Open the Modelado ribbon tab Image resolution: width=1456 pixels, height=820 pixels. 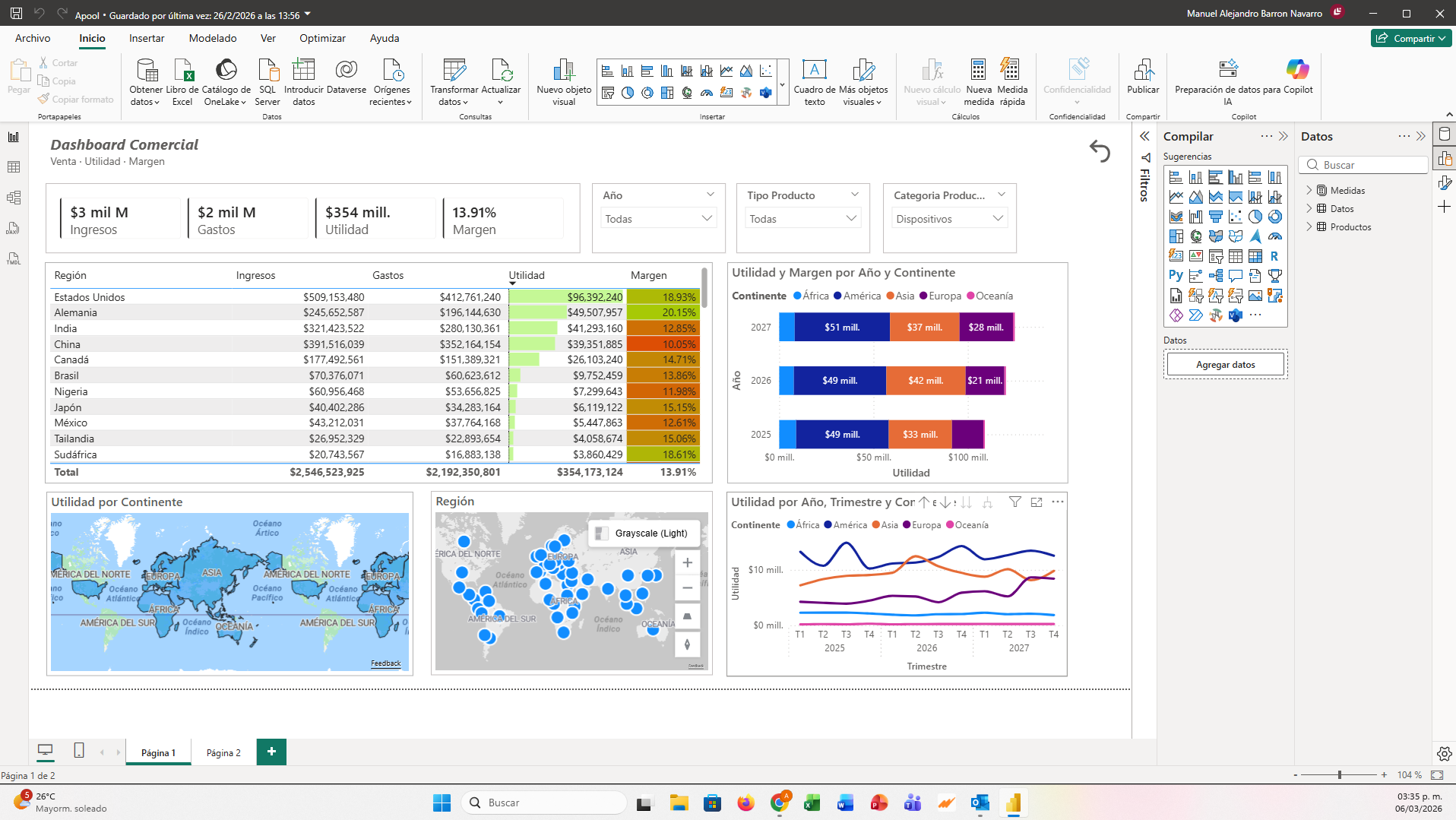(x=213, y=38)
